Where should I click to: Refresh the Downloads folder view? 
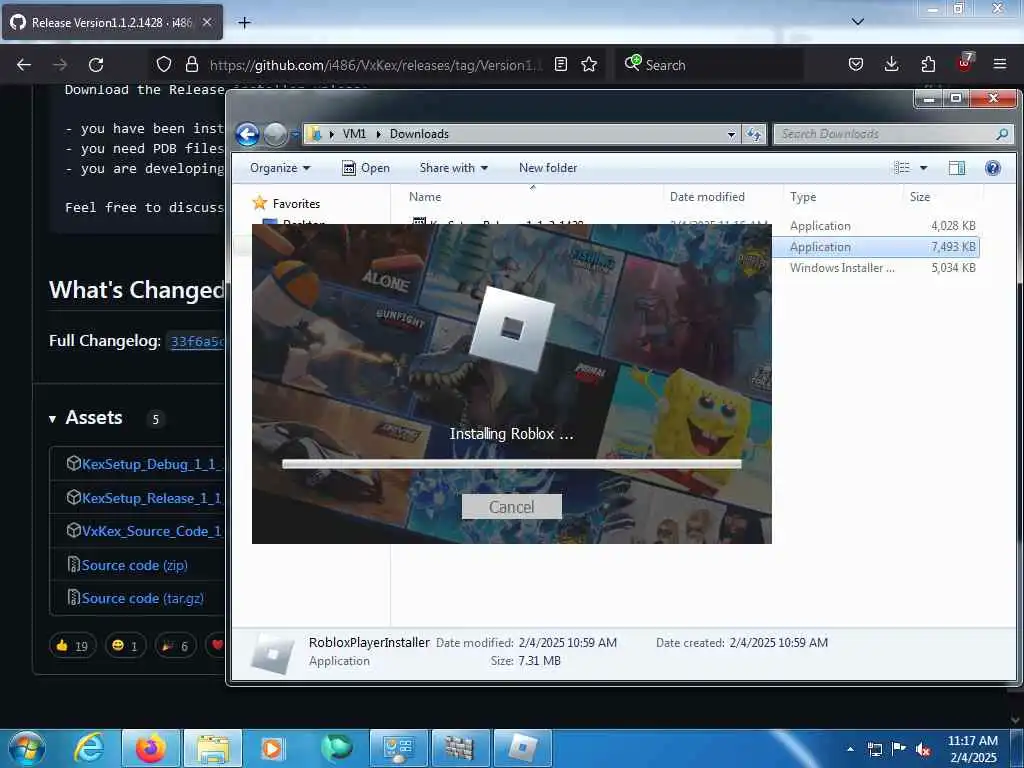(x=754, y=134)
